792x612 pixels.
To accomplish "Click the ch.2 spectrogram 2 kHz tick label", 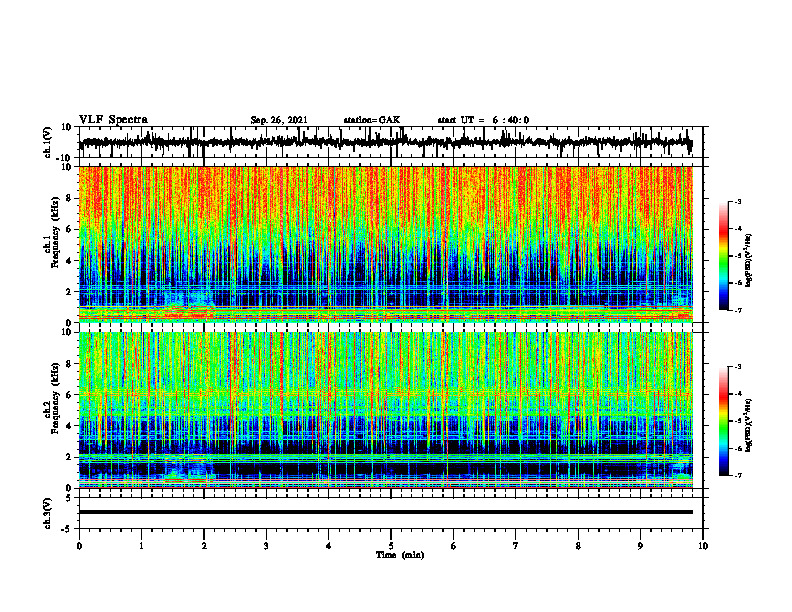I will (70, 457).
